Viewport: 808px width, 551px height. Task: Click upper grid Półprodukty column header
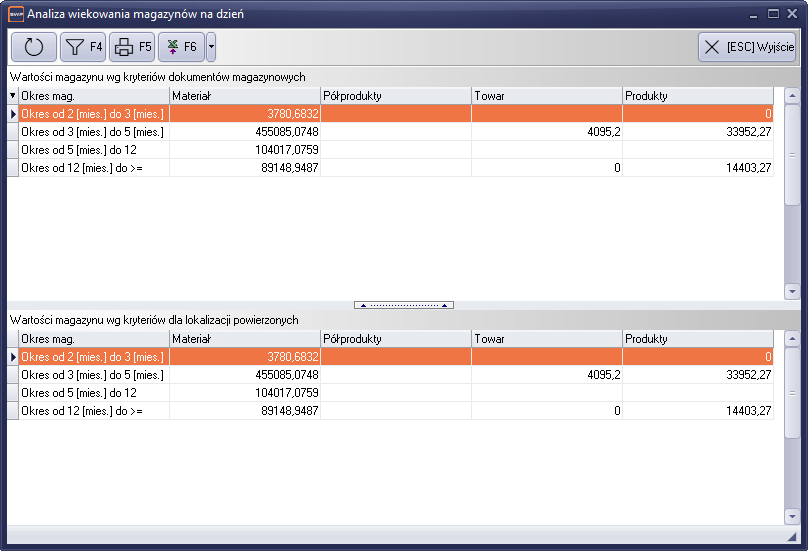tap(396, 96)
